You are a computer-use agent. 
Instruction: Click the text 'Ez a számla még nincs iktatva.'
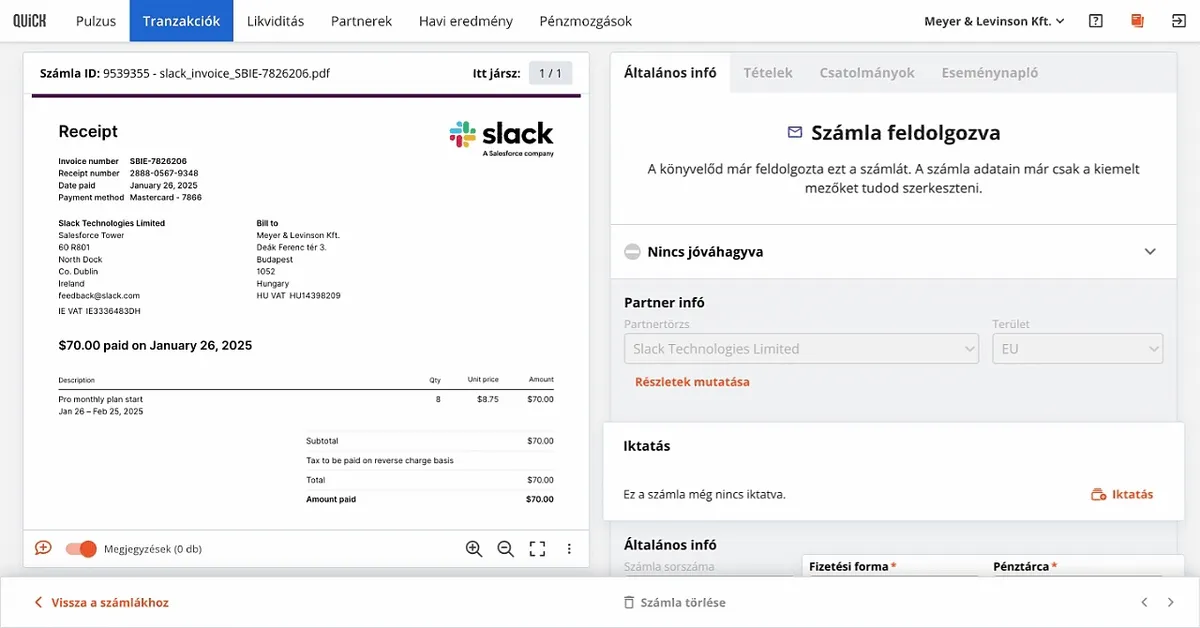tap(704, 494)
